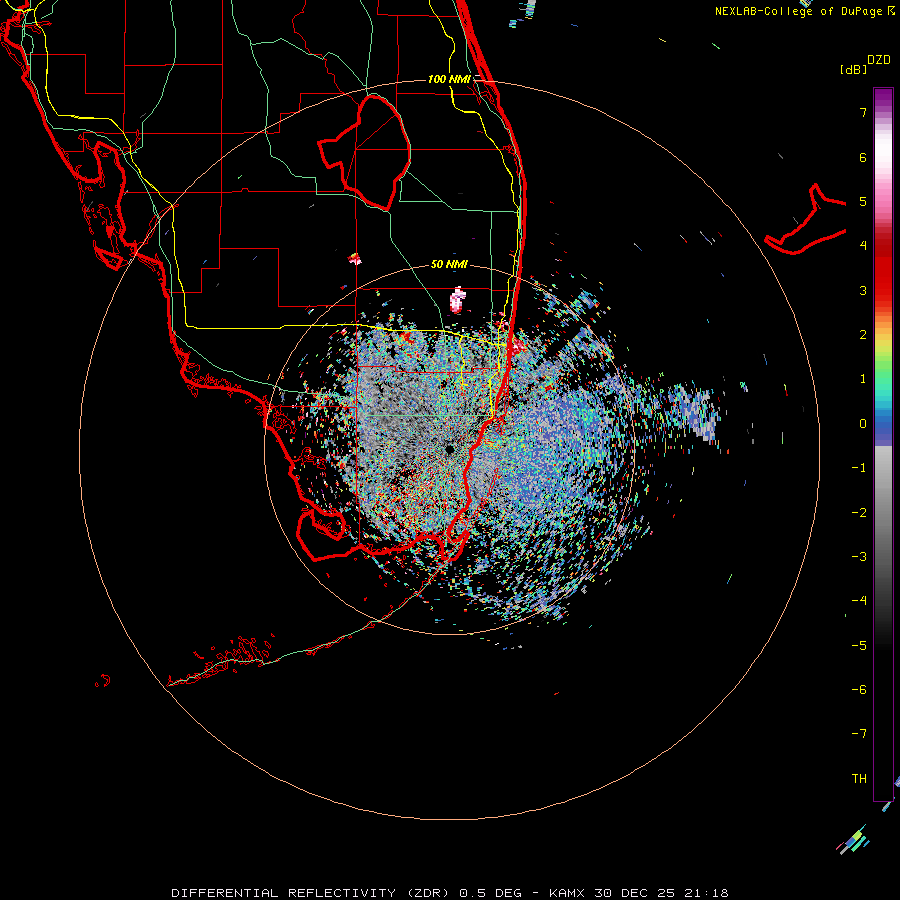Click the 0 value on the color scale
Screen dimensions: 900x900
pos(863,424)
